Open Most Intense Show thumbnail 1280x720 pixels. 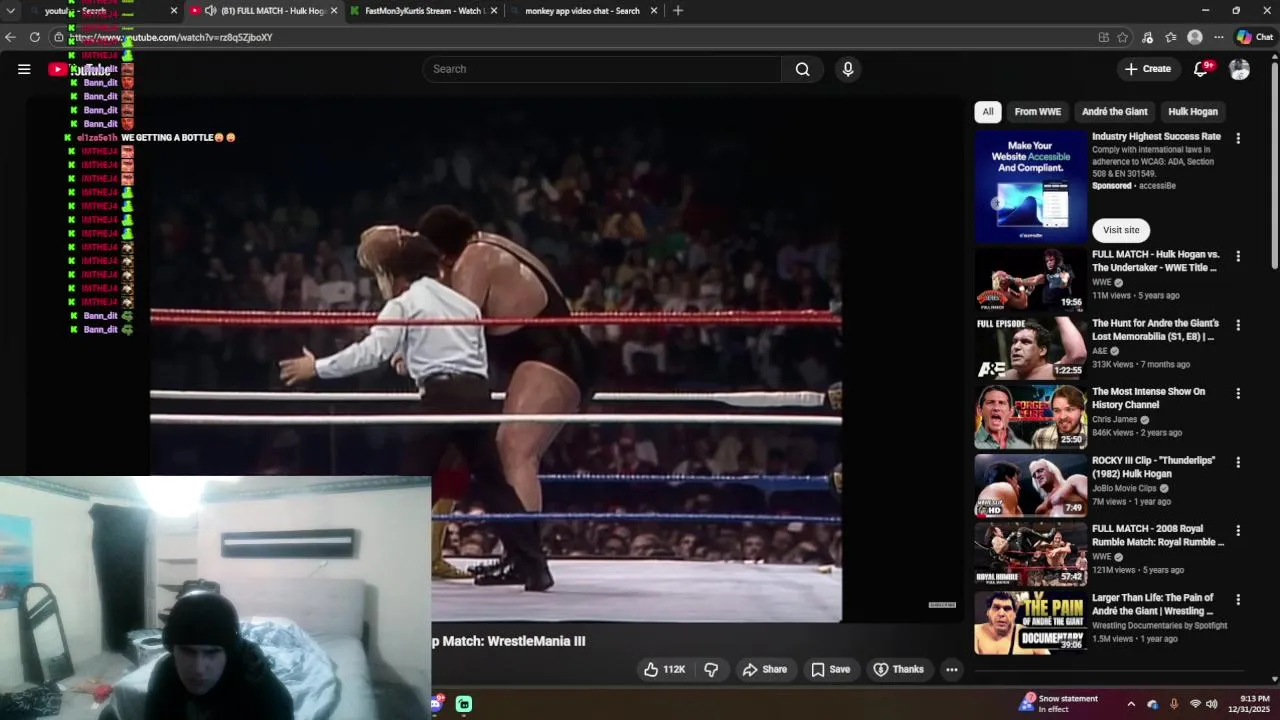[x=1030, y=417]
